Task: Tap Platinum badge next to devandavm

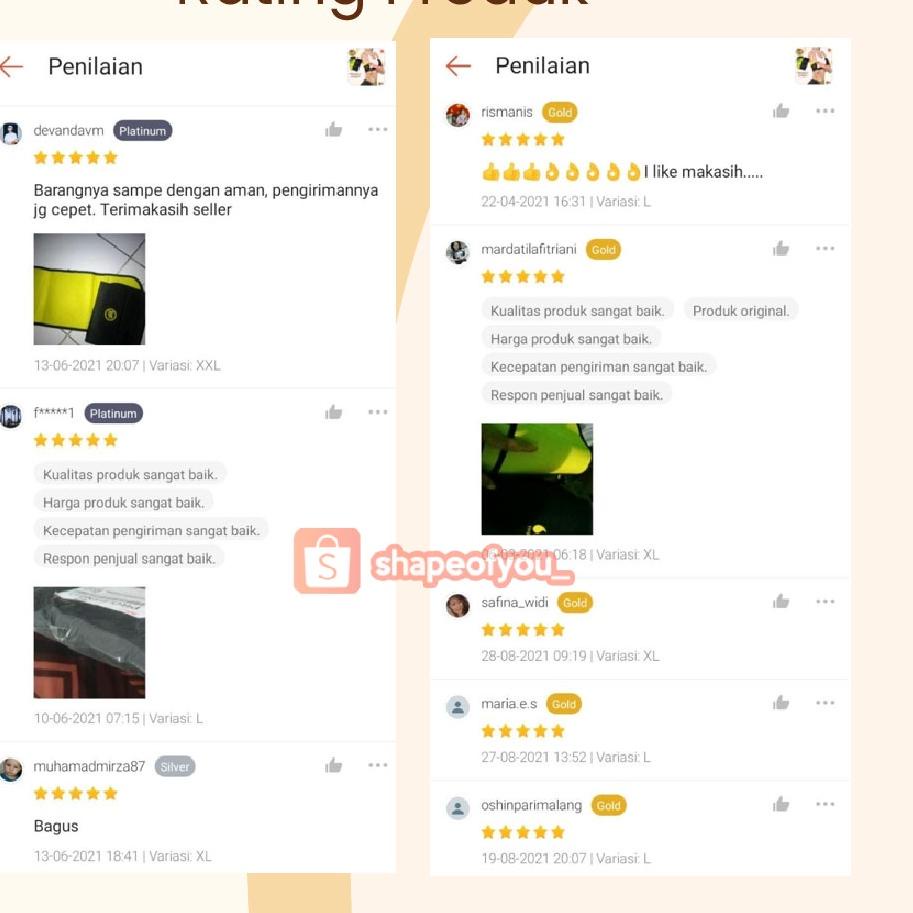Action: pyautogui.click(x=143, y=131)
